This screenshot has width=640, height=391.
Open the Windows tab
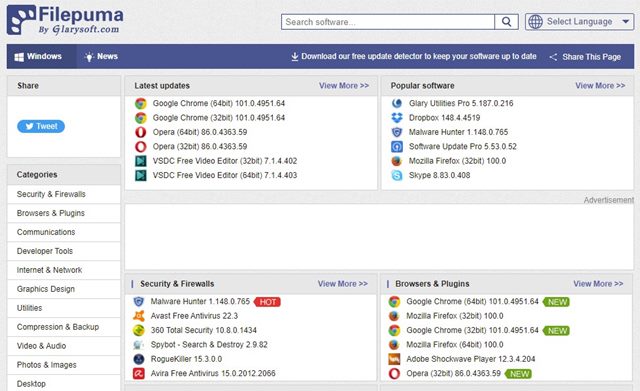coord(38,57)
